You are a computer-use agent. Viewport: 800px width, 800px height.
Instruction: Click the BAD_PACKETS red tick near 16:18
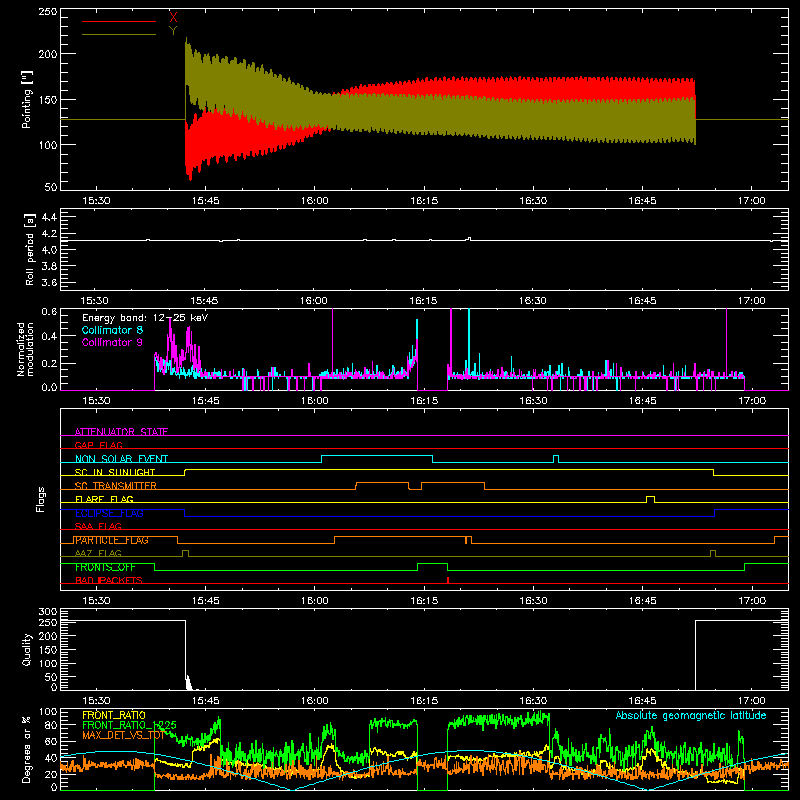[448, 580]
